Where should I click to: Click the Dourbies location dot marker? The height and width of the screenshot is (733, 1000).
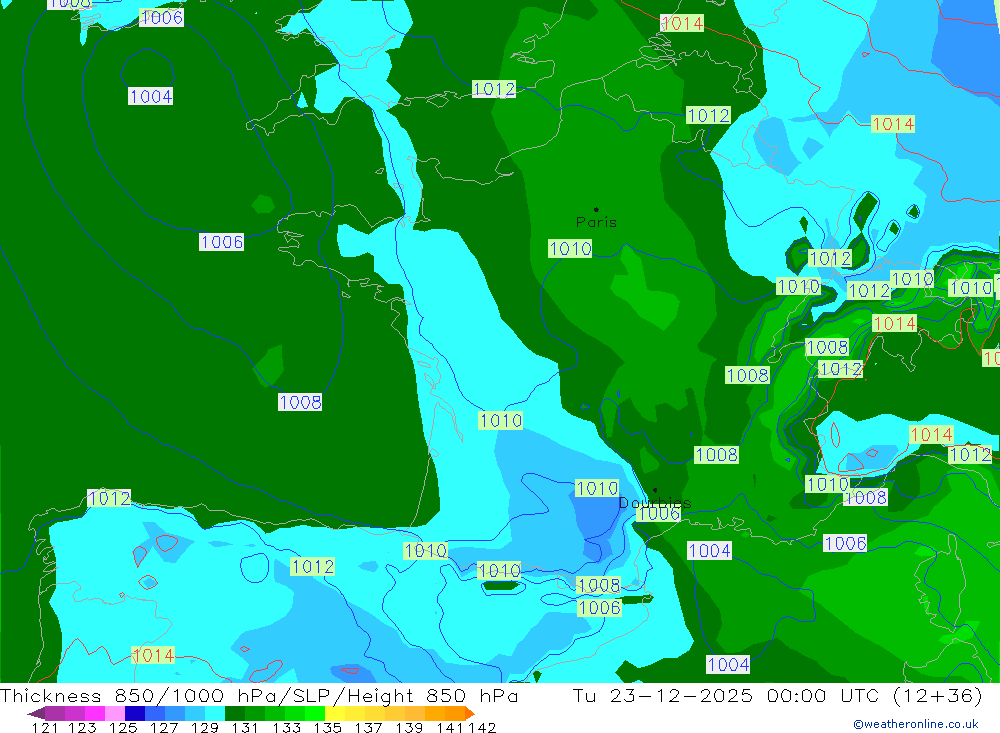[x=655, y=490]
